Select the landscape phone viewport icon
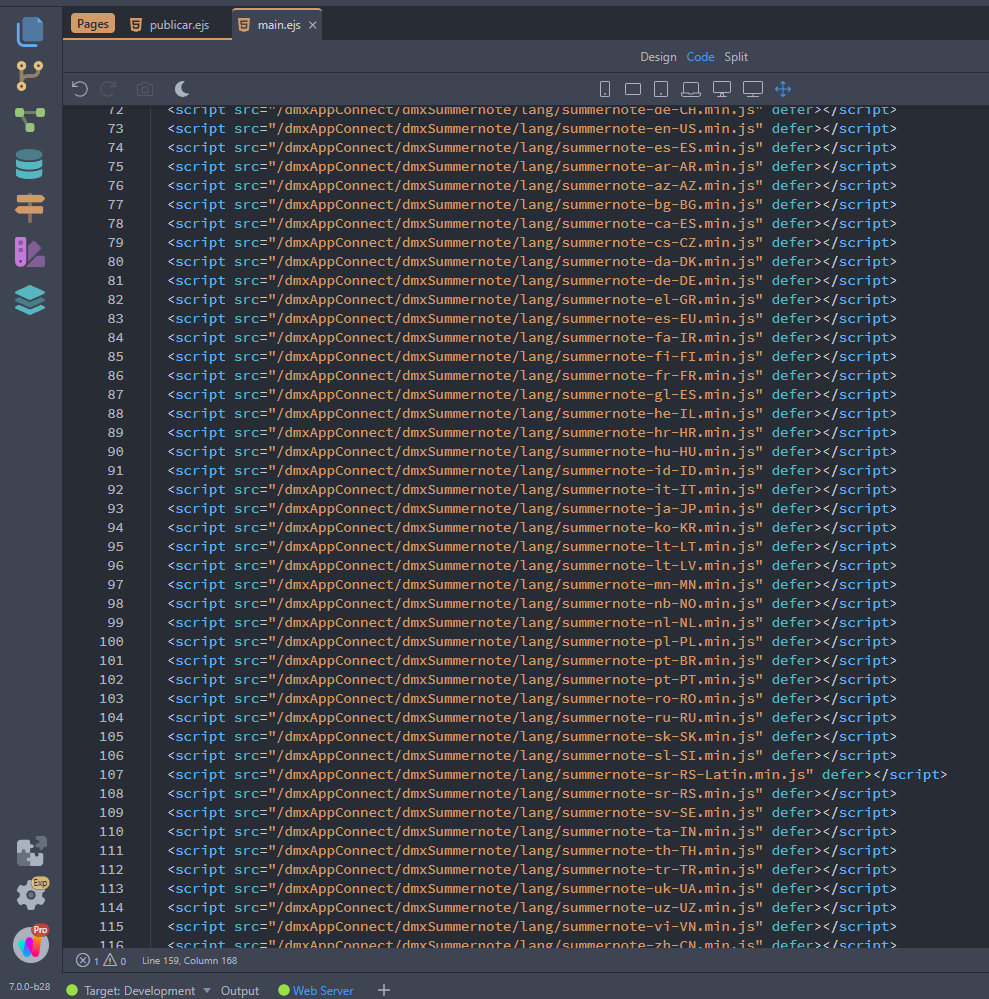Screen dimensions: 989x999 [633, 89]
